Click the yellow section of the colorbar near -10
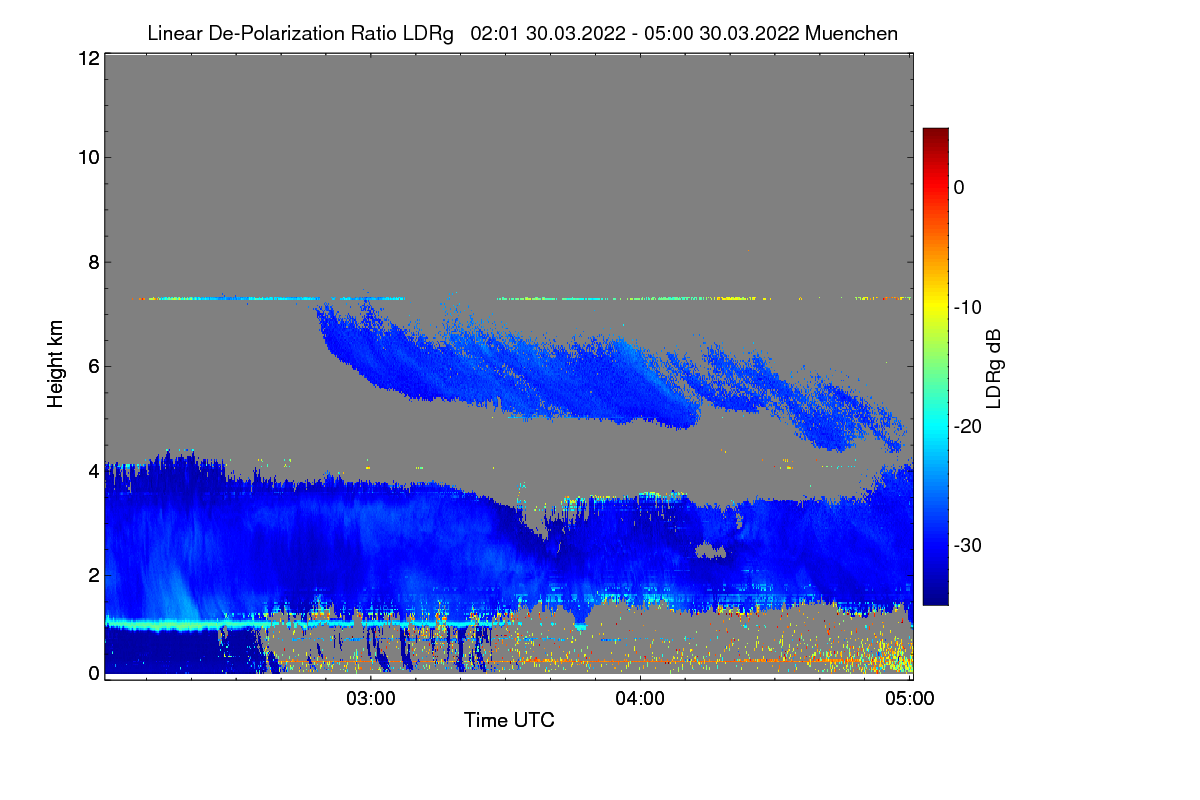This screenshot has width=1200, height=800. point(935,305)
